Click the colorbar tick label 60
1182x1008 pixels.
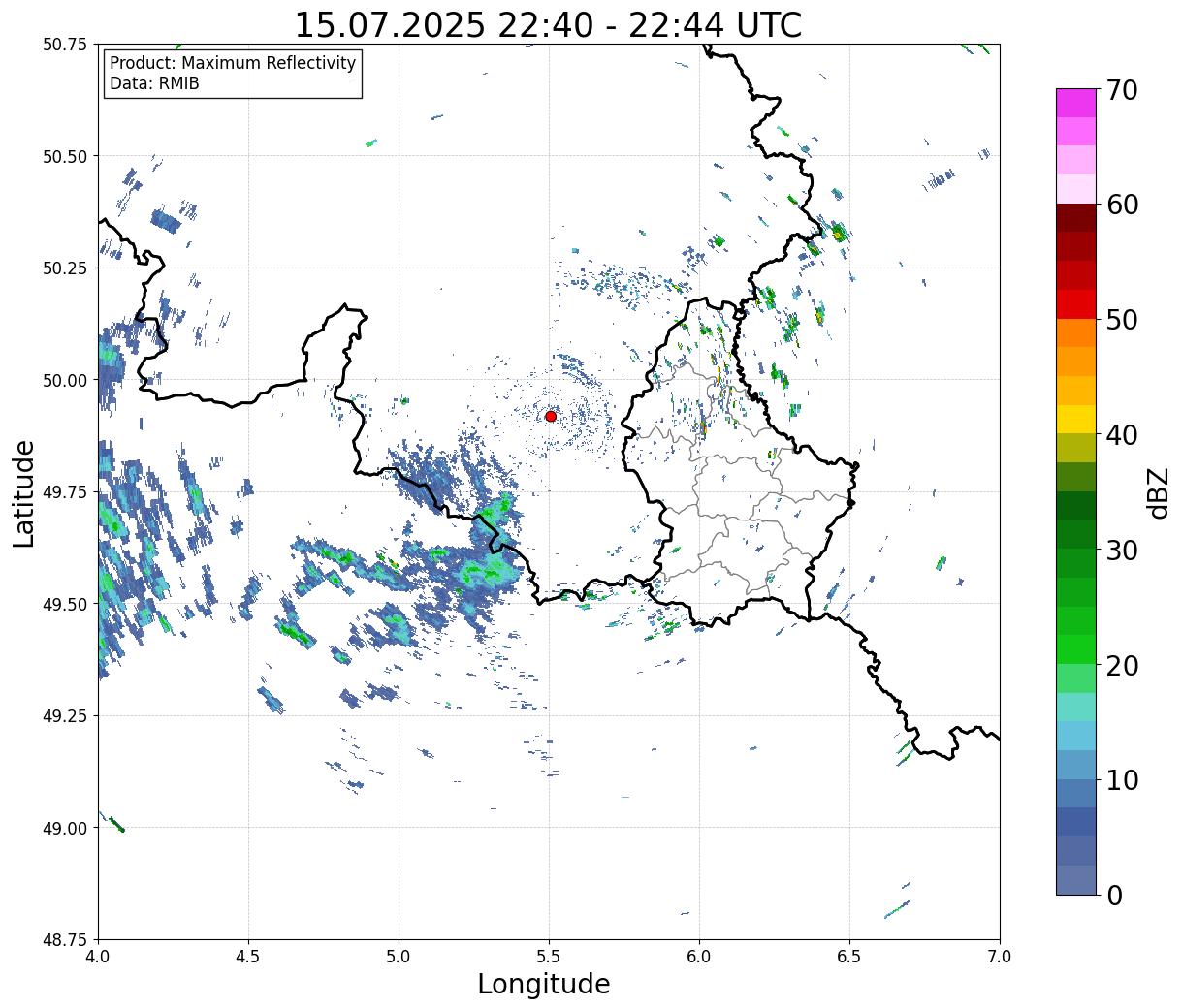coord(1122,205)
